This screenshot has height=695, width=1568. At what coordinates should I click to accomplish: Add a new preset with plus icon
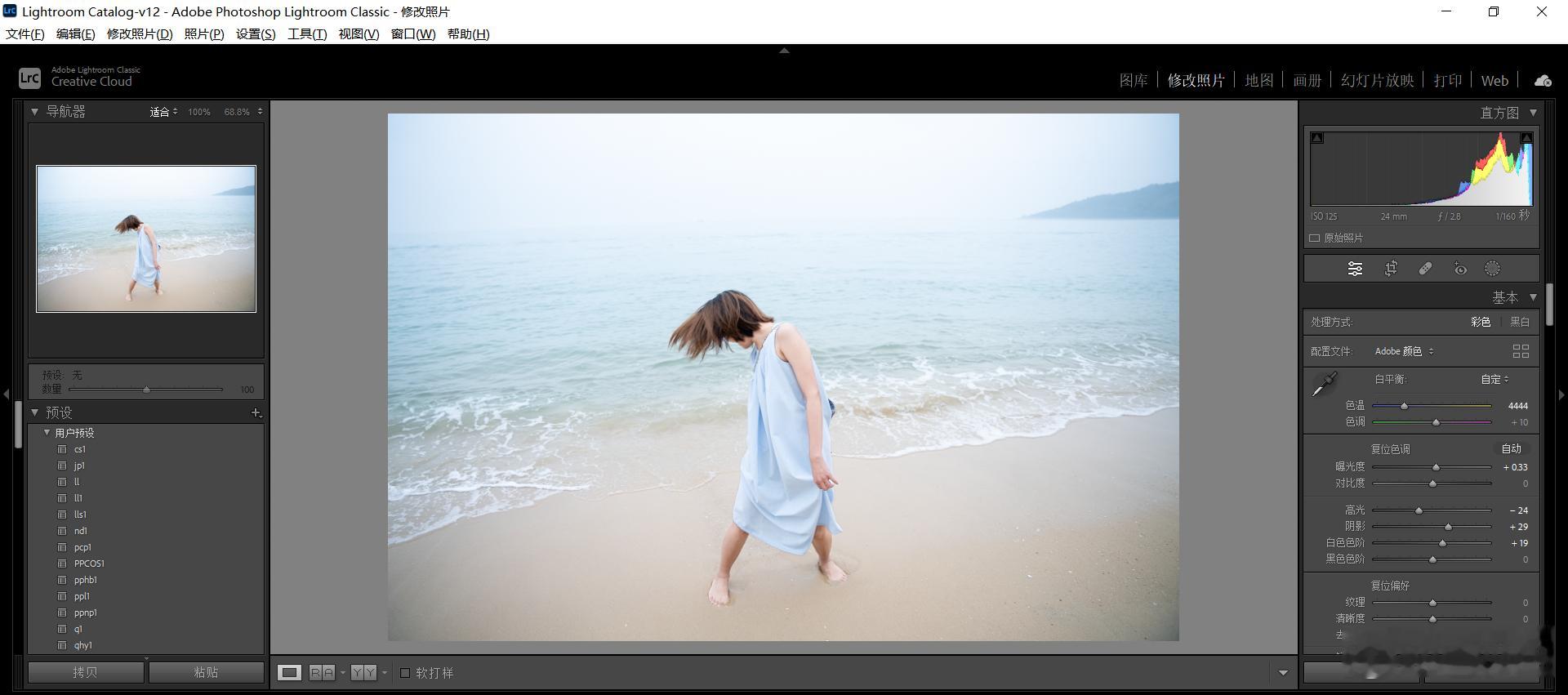click(x=256, y=412)
